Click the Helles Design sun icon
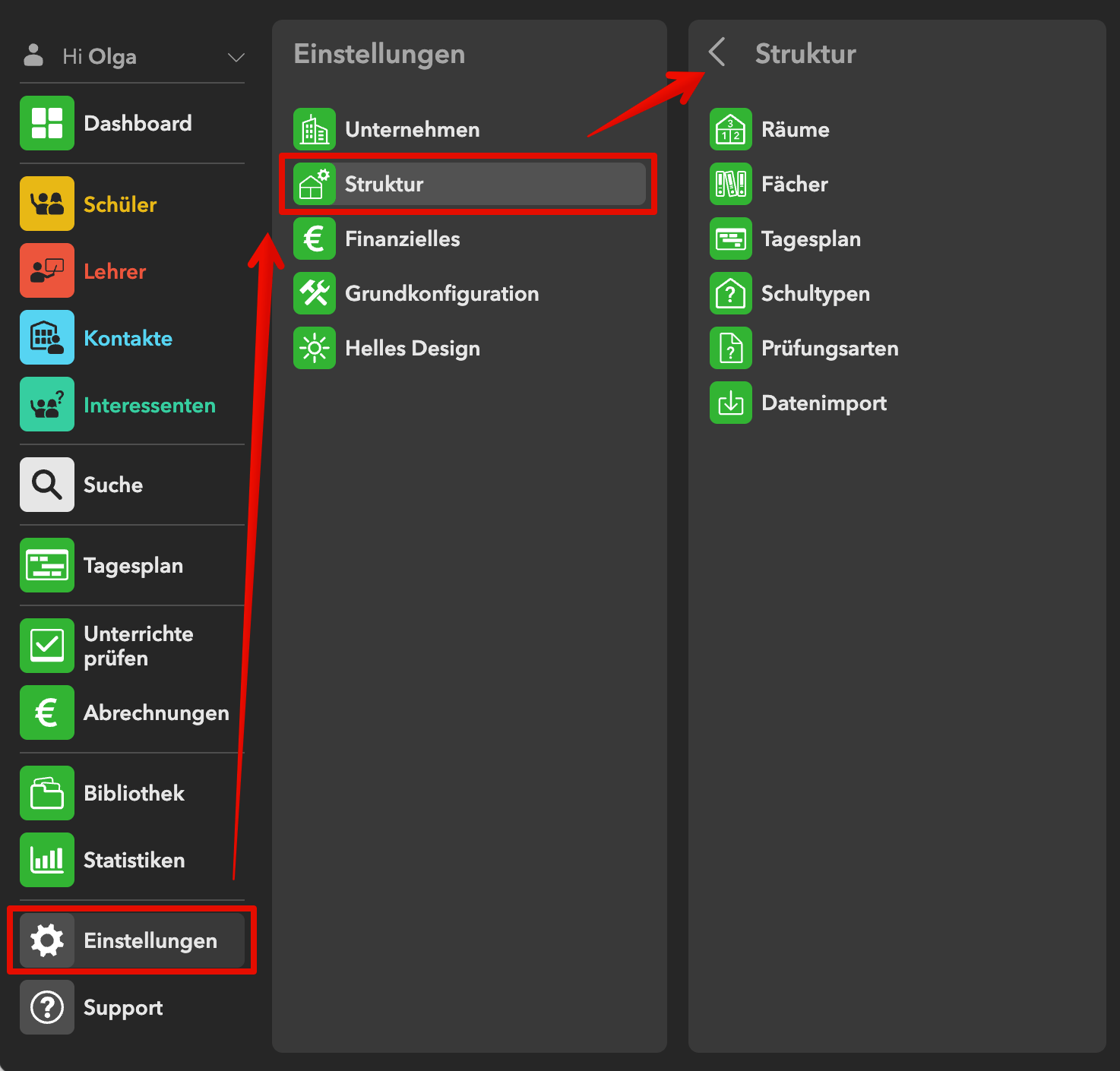 point(315,348)
